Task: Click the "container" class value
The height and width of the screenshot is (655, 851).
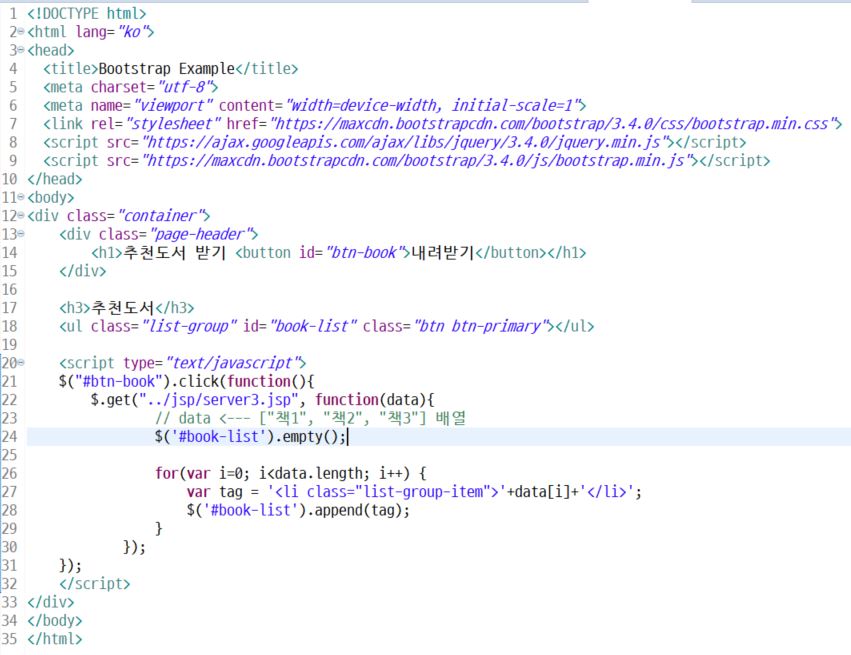Action: point(160,215)
